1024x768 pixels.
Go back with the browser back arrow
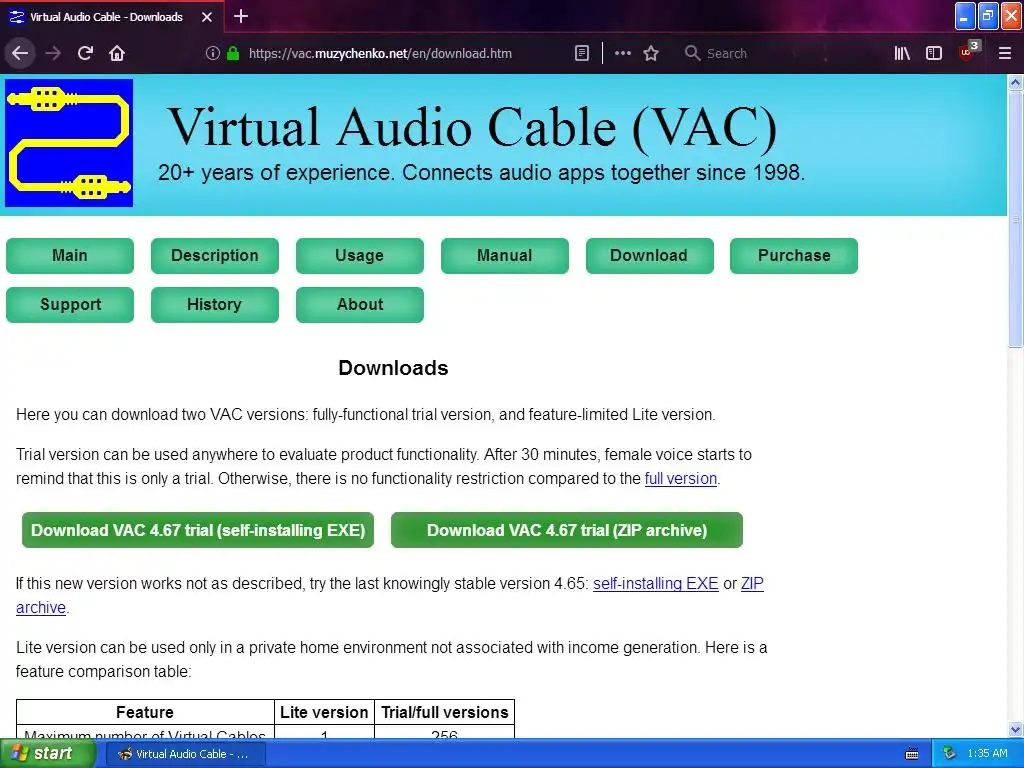tap(20, 53)
